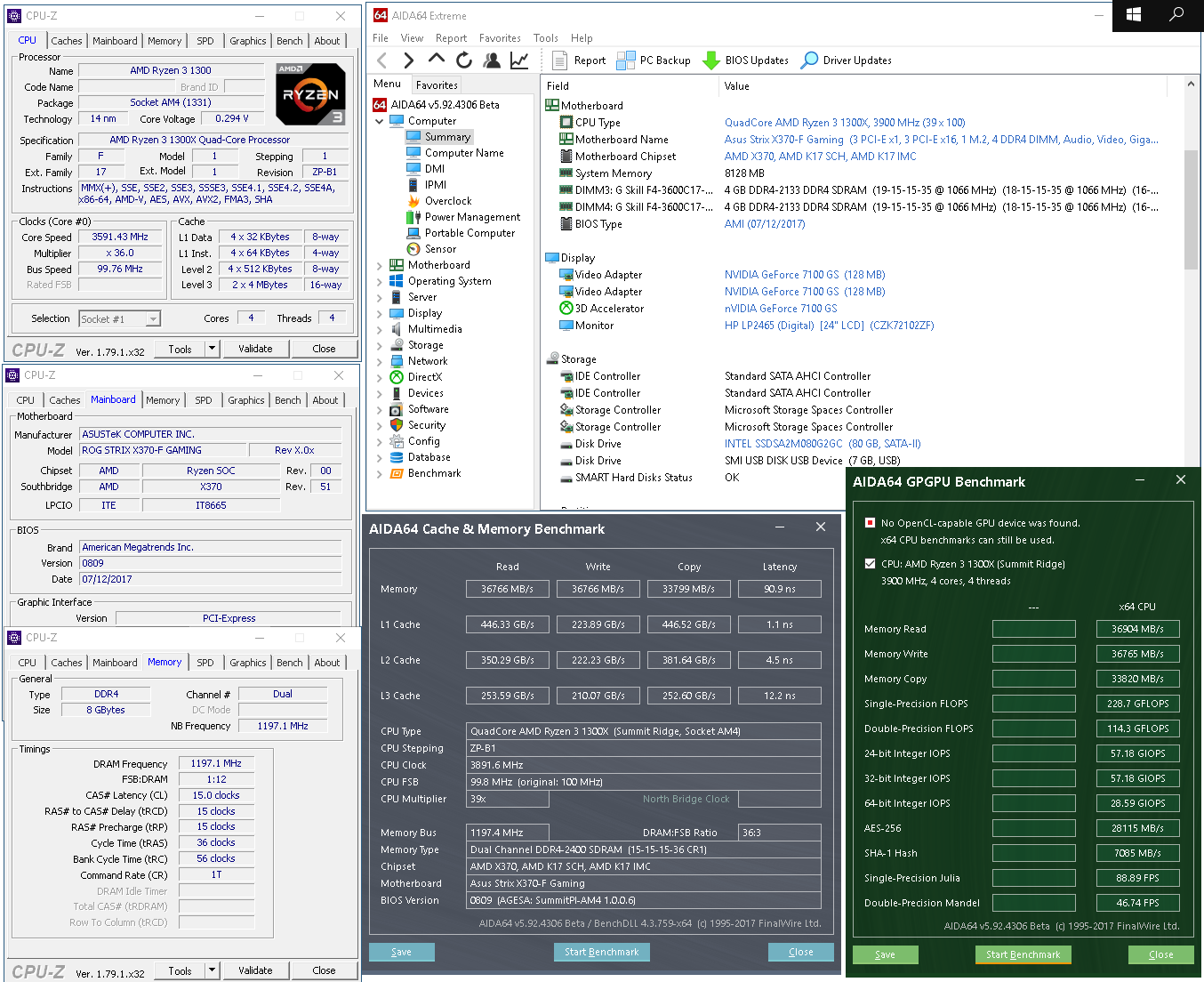Switch to the Favorites panel tab in AIDA64
This screenshot has height=982, width=1204.
pyautogui.click(x=437, y=85)
